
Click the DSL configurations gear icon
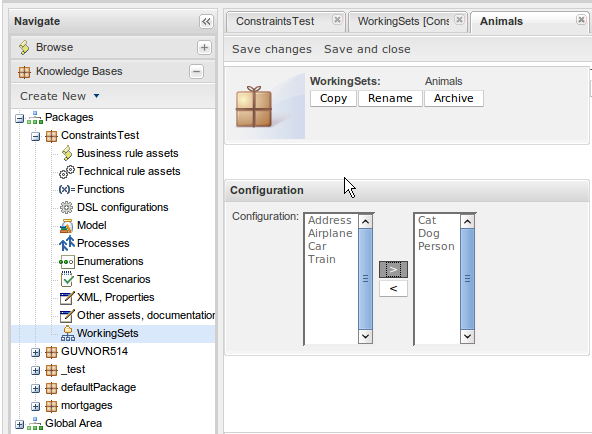coord(66,208)
